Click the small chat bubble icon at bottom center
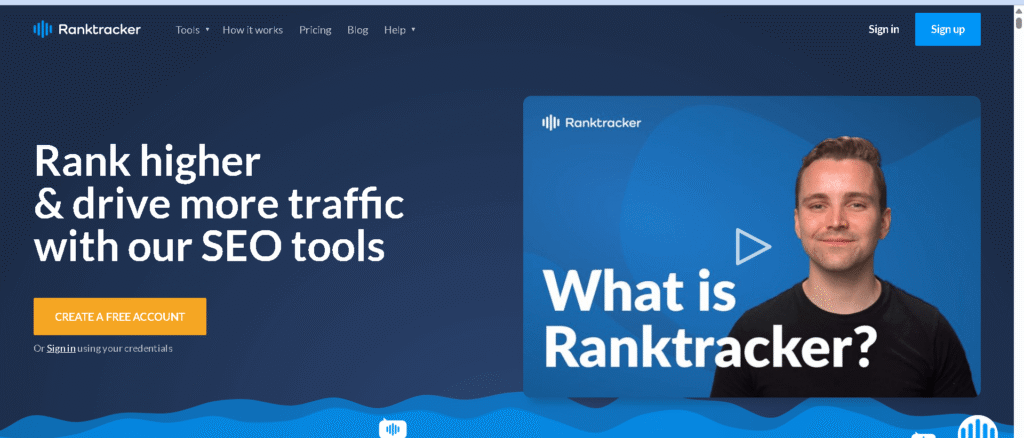 pyautogui.click(x=393, y=429)
